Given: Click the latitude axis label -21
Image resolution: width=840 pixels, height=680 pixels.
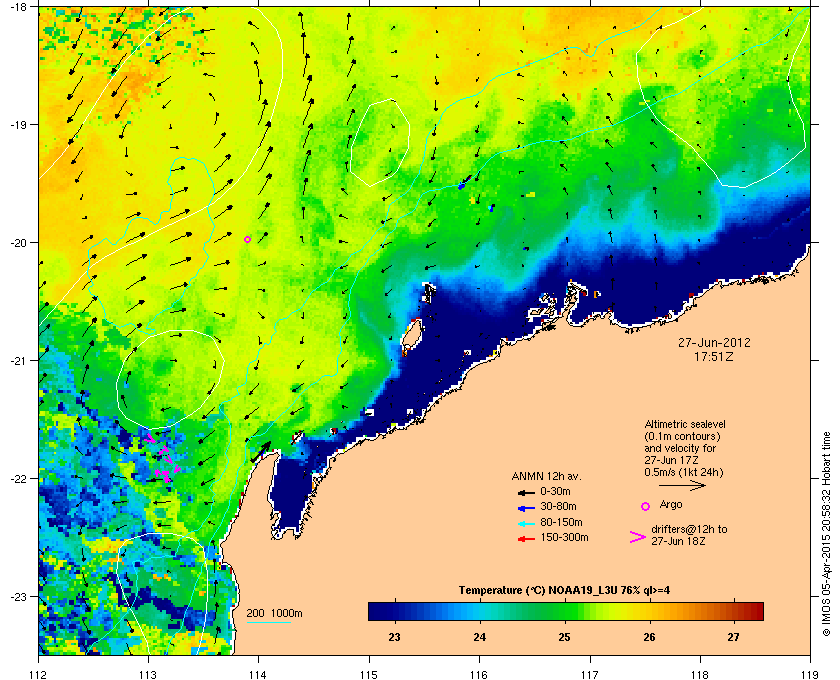Looking at the screenshot, I should [18, 360].
